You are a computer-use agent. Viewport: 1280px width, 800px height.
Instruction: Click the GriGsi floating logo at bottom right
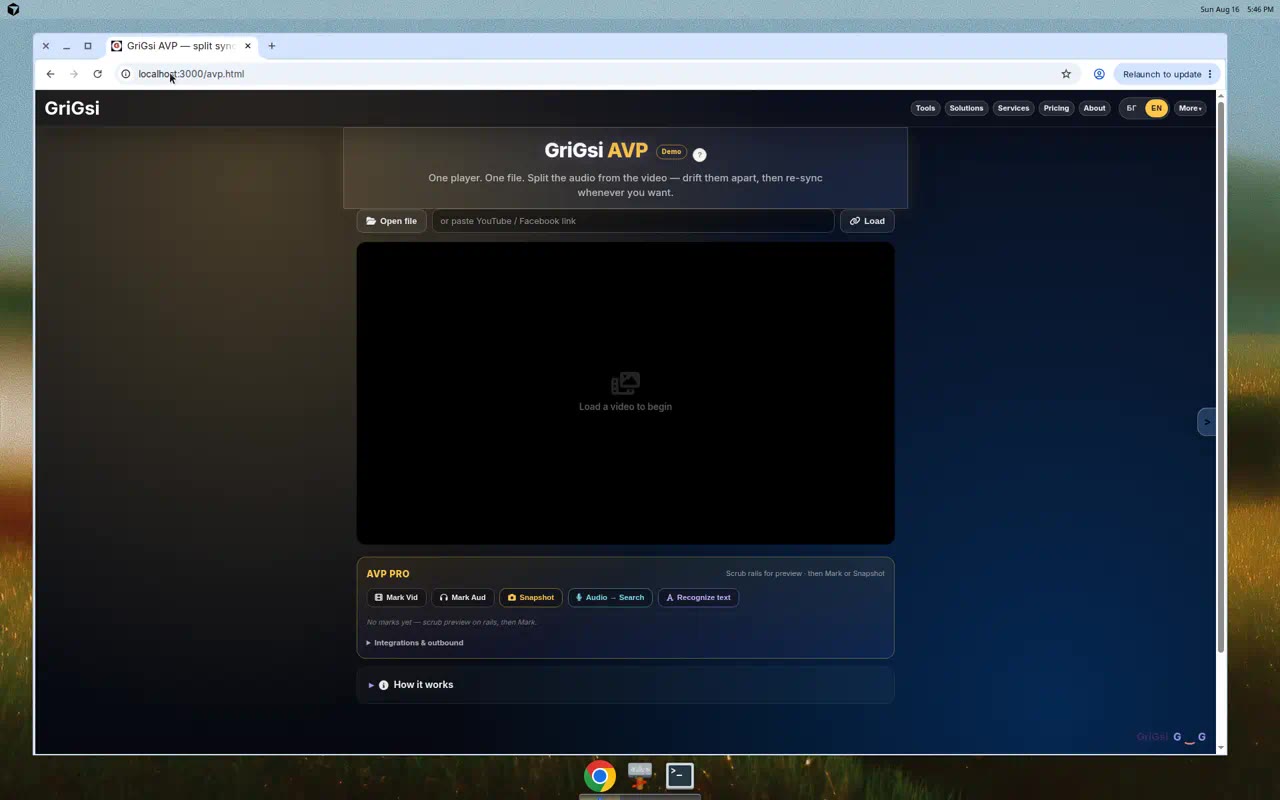1171,737
